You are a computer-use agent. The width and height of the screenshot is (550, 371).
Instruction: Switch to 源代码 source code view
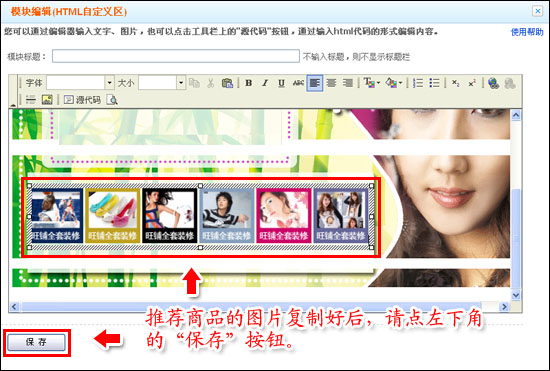coord(82,100)
